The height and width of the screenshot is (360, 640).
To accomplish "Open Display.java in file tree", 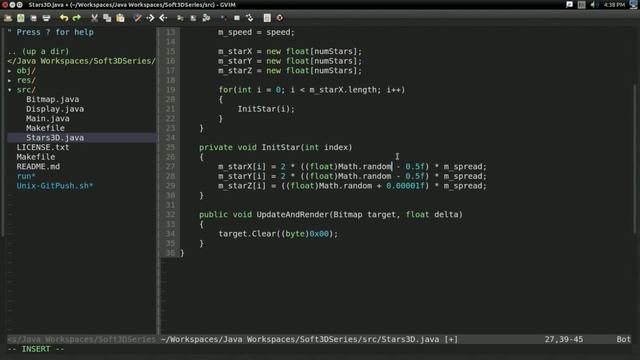I will tap(55, 109).
